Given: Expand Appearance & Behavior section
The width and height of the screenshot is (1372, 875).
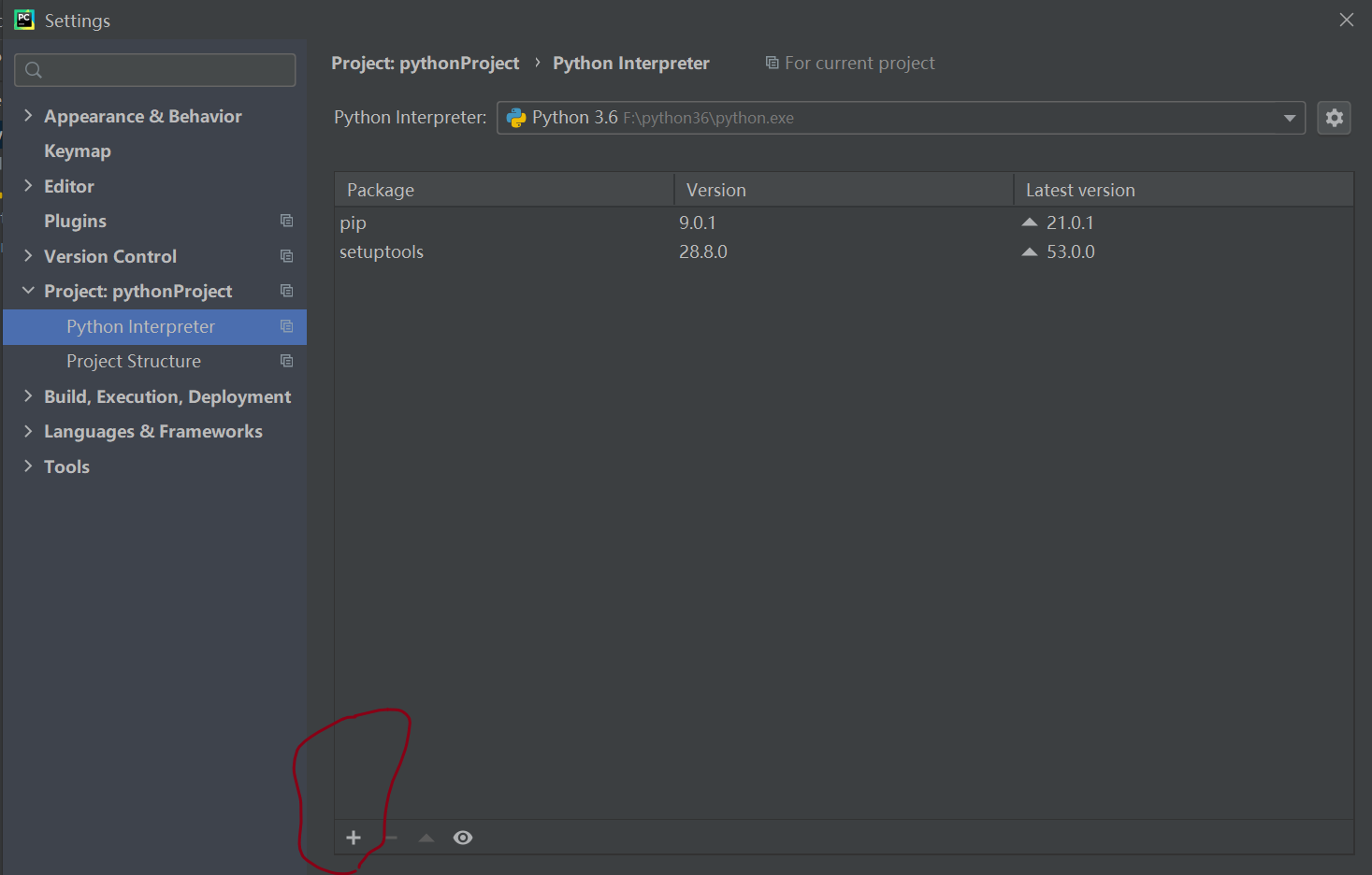Looking at the screenshot, I should point(28,116).
